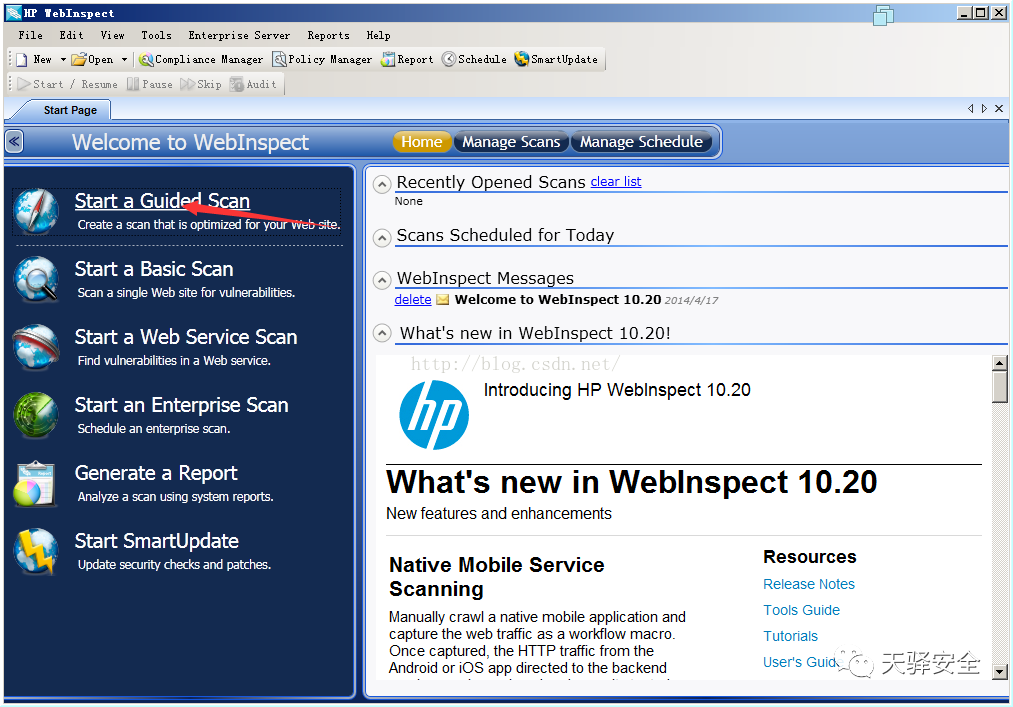The image size is (1013, 707).
Task: Launch Compliance Manager from toolbar
Action: point(201,59)
